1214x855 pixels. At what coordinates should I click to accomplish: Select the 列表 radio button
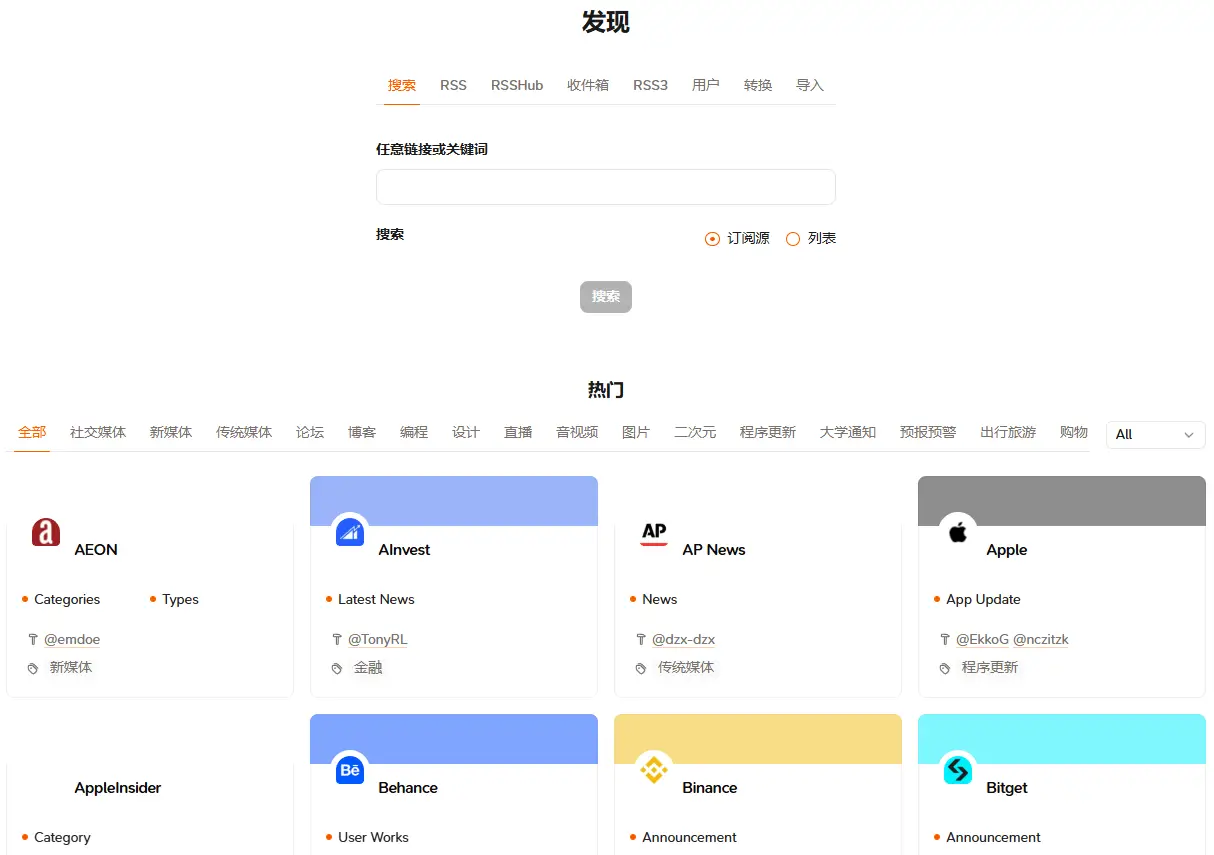click(x=793, y=239)
